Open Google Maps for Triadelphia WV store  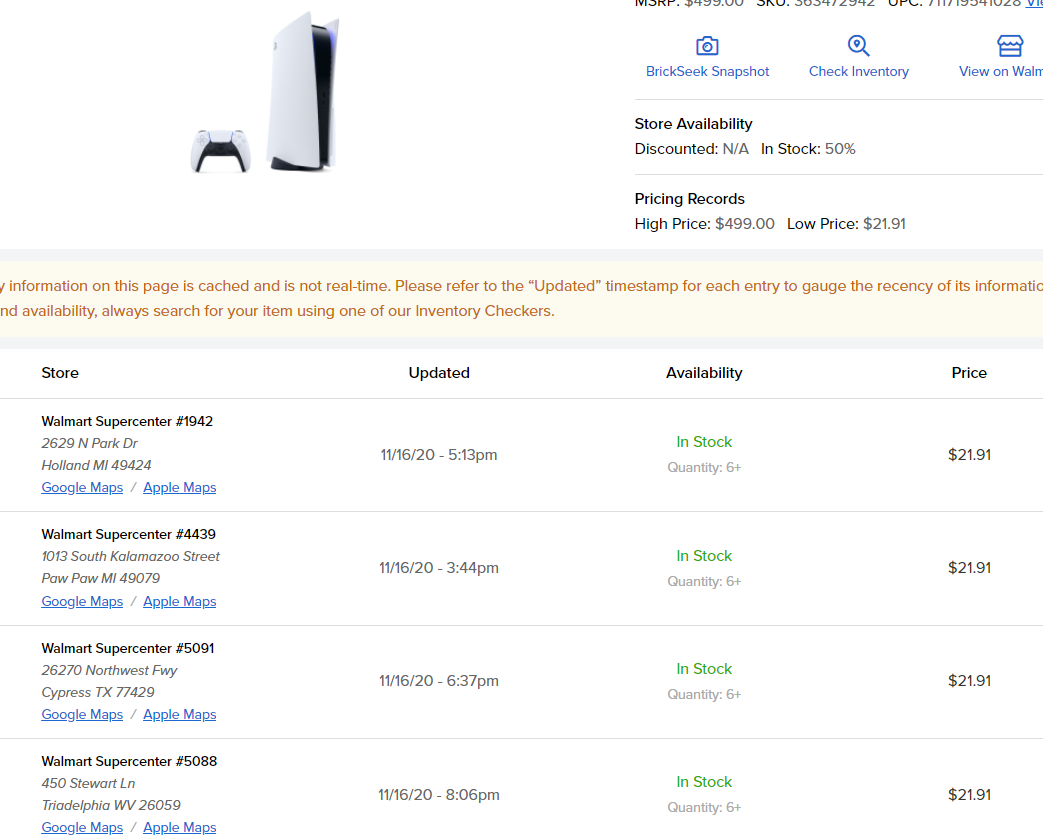[x=82, y=827]
